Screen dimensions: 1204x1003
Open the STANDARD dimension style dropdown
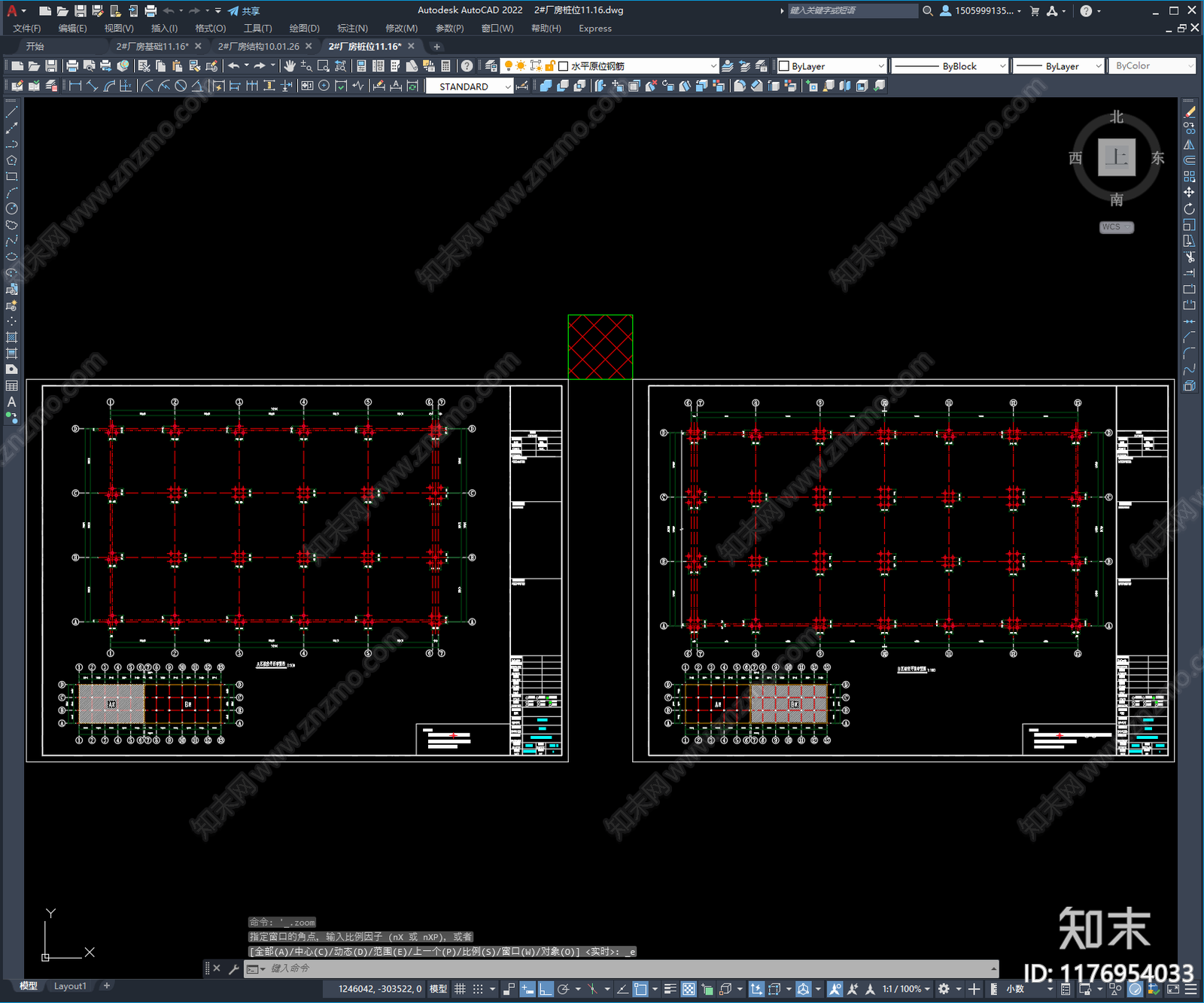point(470,87)
